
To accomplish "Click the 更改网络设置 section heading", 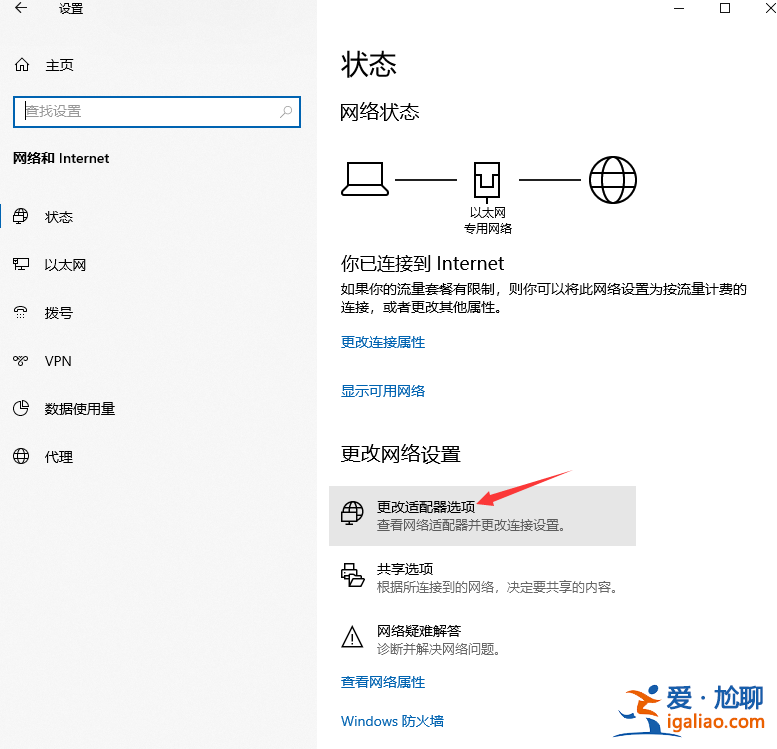I will point(401,454).
